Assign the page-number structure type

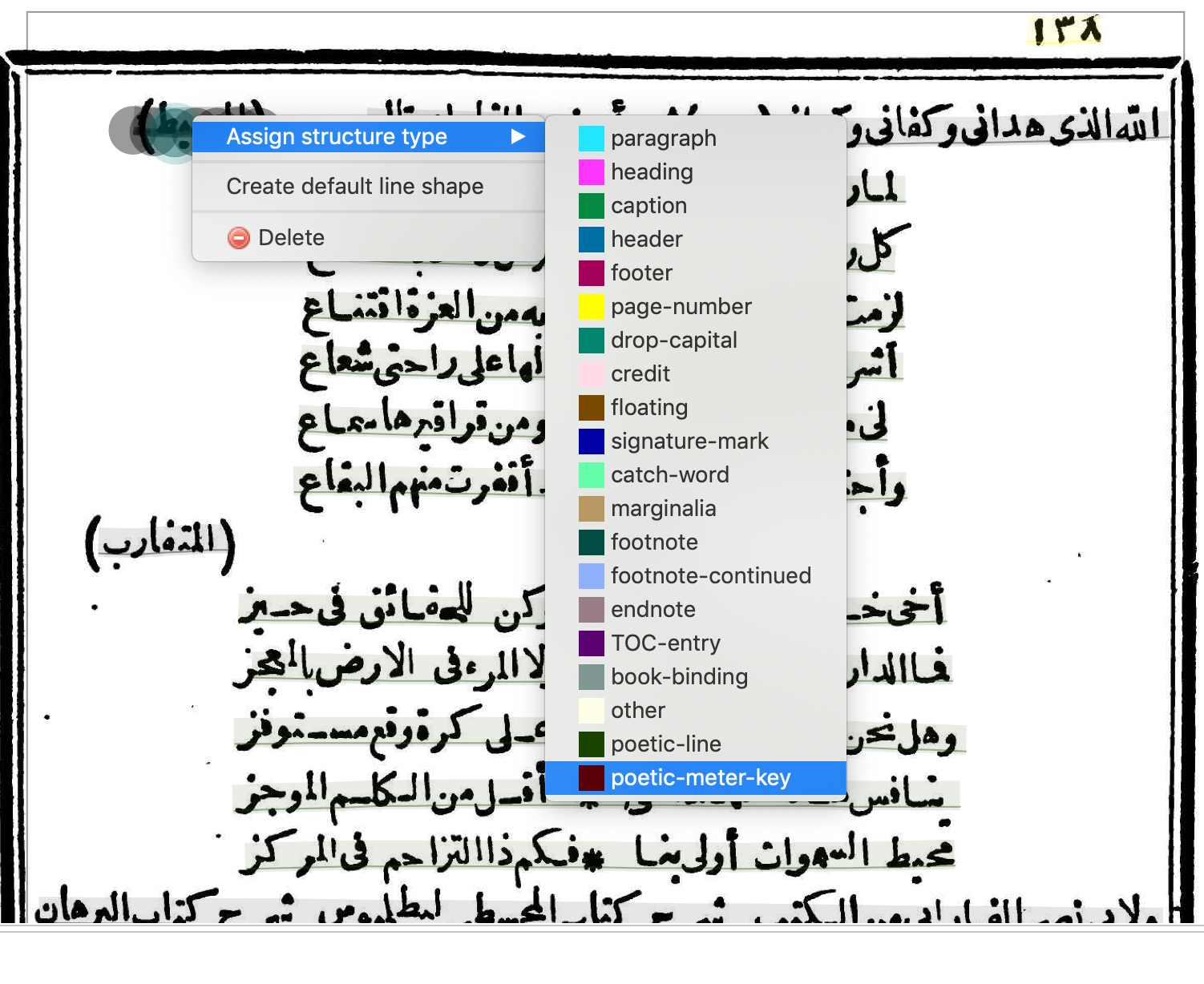[696, 307]
